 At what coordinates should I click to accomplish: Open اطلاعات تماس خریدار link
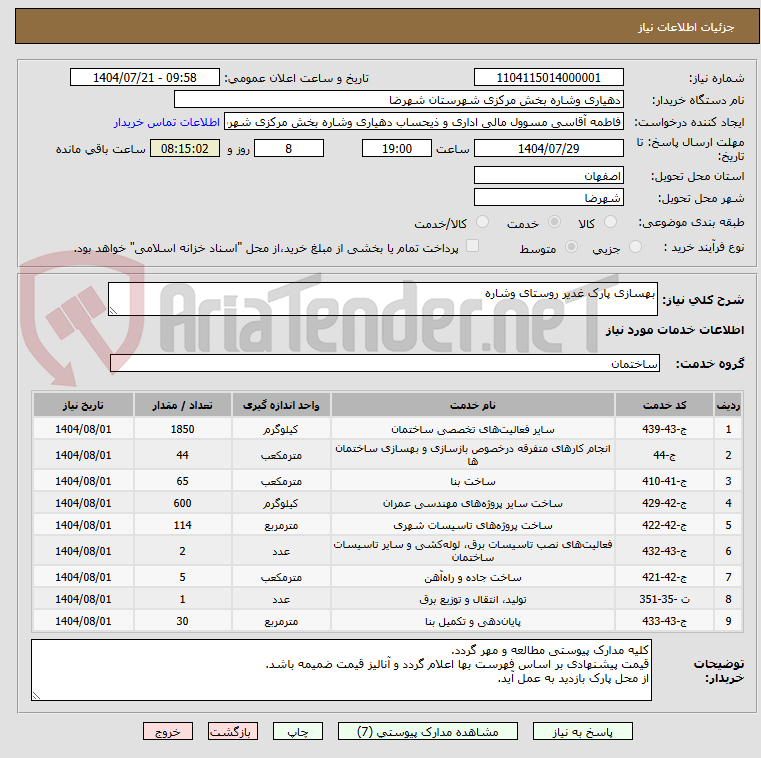coord(167,122)
